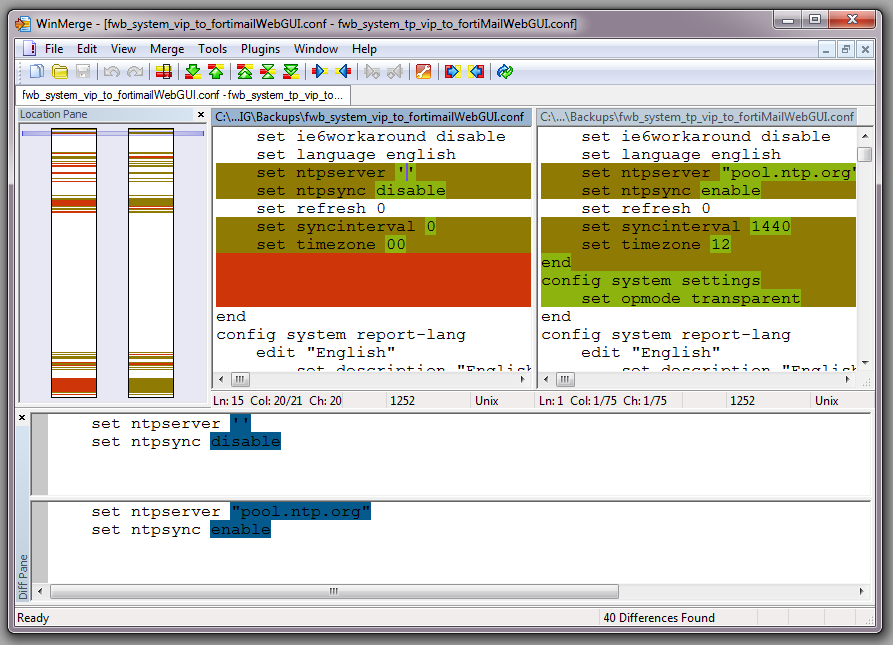The height and width of the screenshot is (645, 893).
Task: Copy all differences right
Action: point(451,71)
